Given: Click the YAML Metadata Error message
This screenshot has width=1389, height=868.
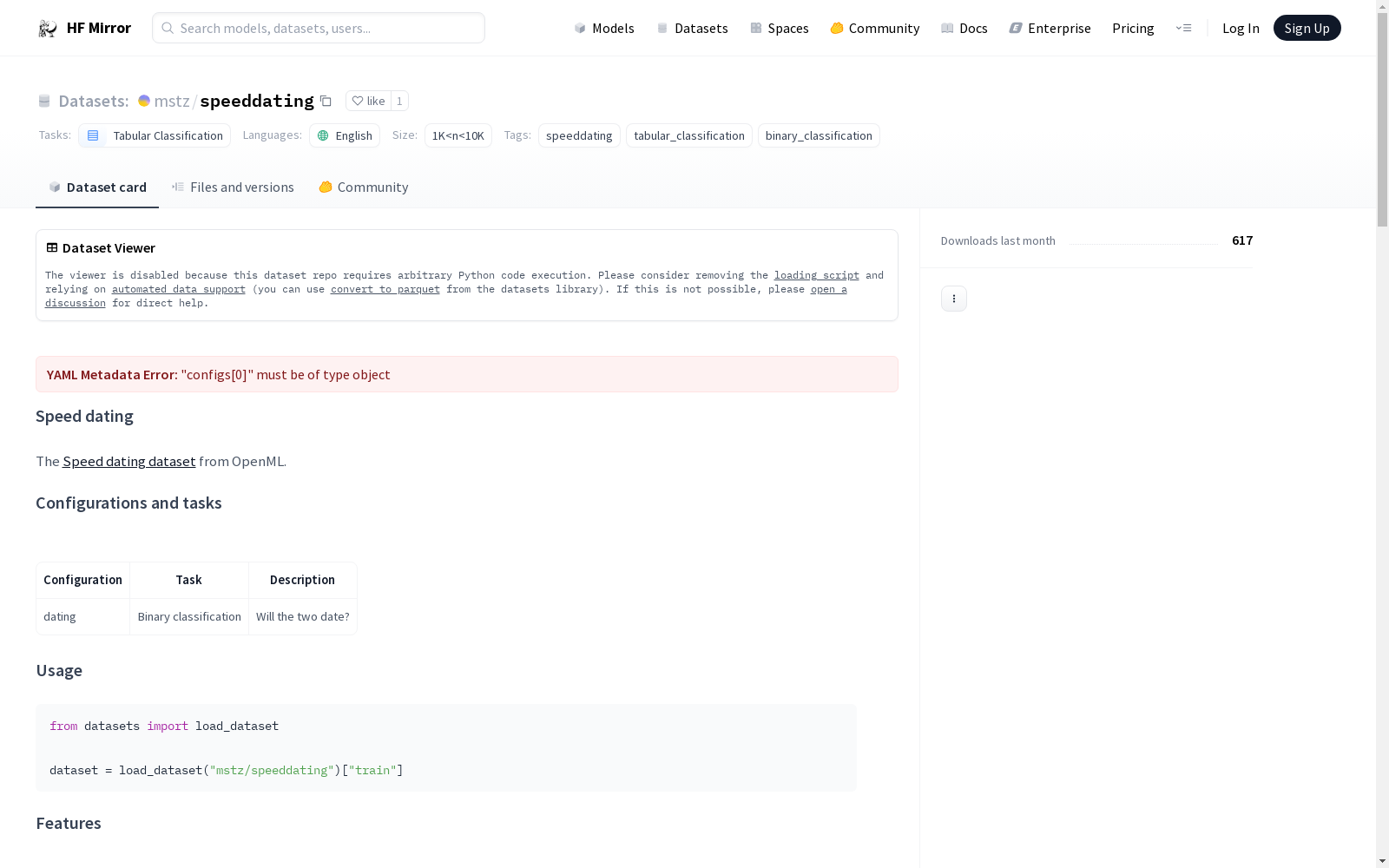Looking at the screenshot, I should pyautogui.click(x=467, y=374).
